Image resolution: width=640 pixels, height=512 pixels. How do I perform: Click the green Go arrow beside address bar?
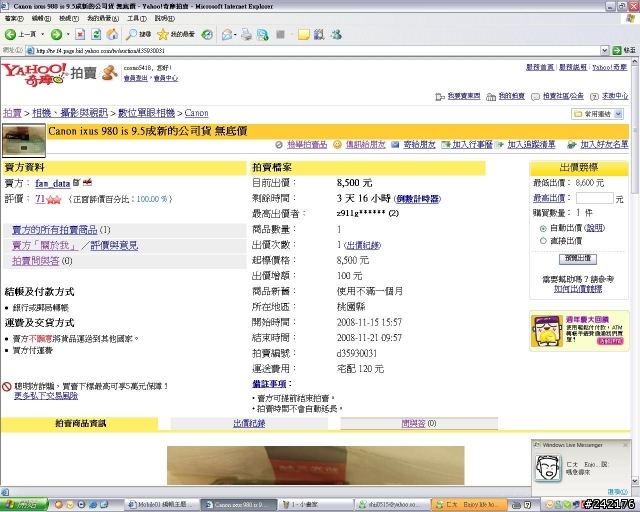(x=617, y=50)
